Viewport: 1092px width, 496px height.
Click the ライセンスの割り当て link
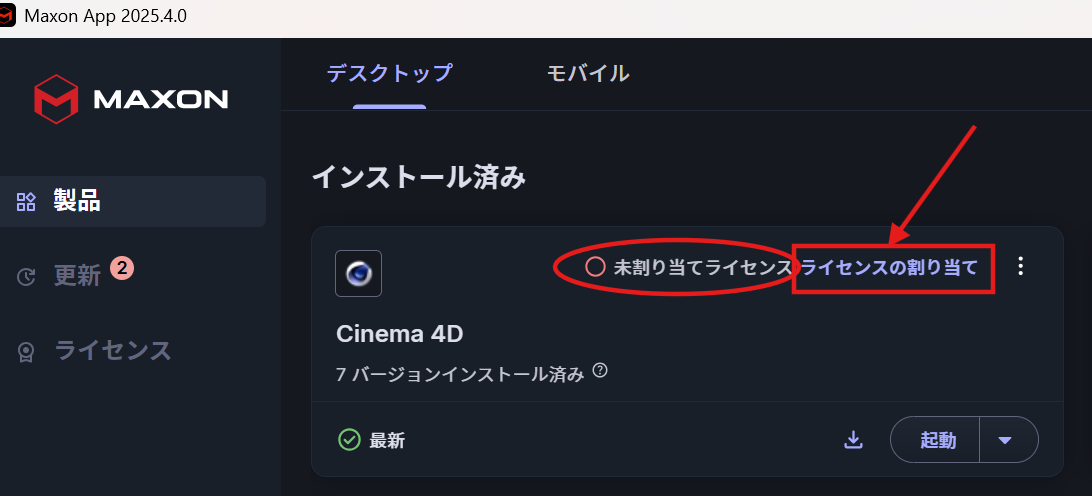click(890, 267)
